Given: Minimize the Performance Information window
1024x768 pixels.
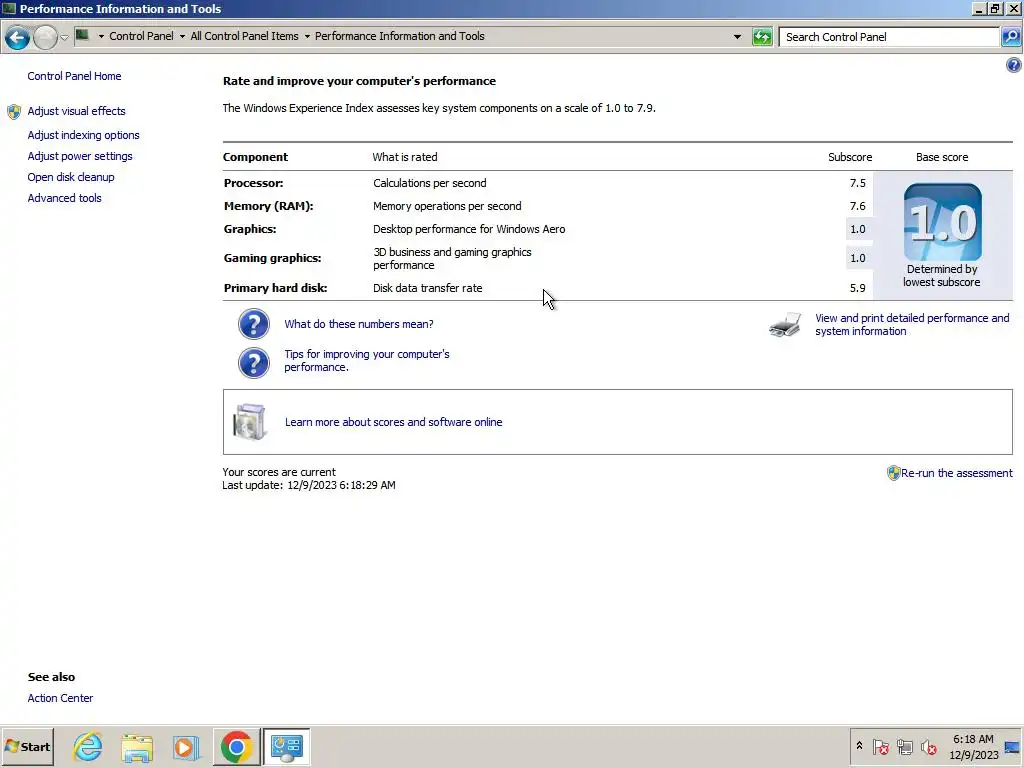Looking at the screenshot, I should (x=979, y=8).
